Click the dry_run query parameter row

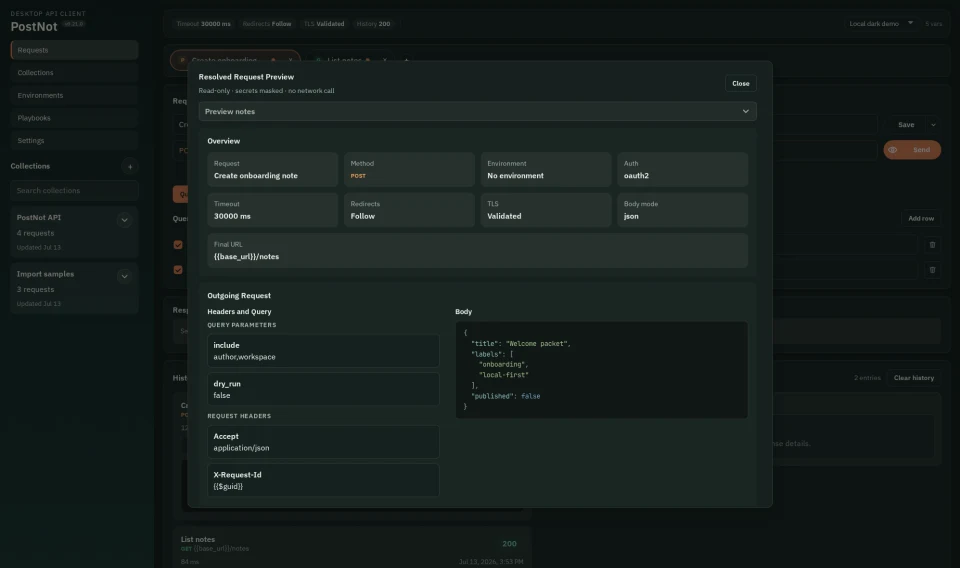(323, 389)
